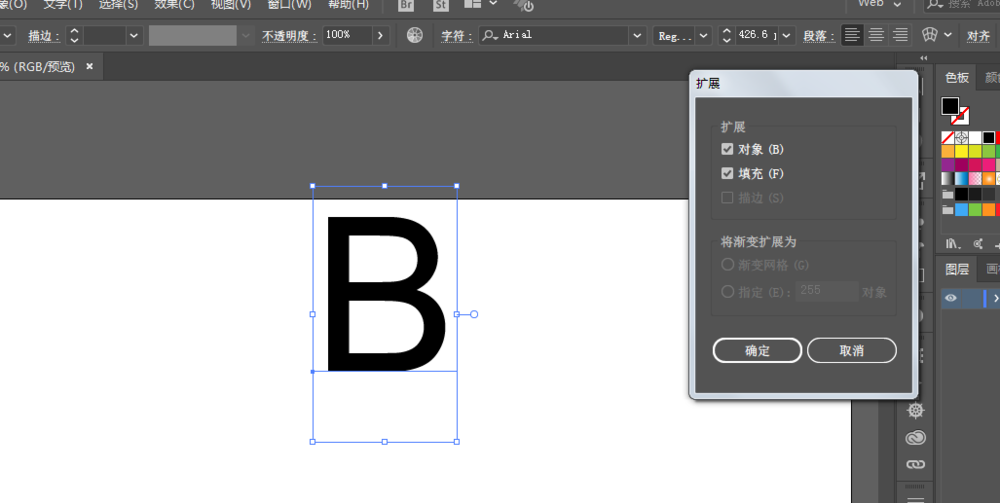Align paragraph text to center
Viewport: 1000px width, 503px height.
(x=876, y=35)
